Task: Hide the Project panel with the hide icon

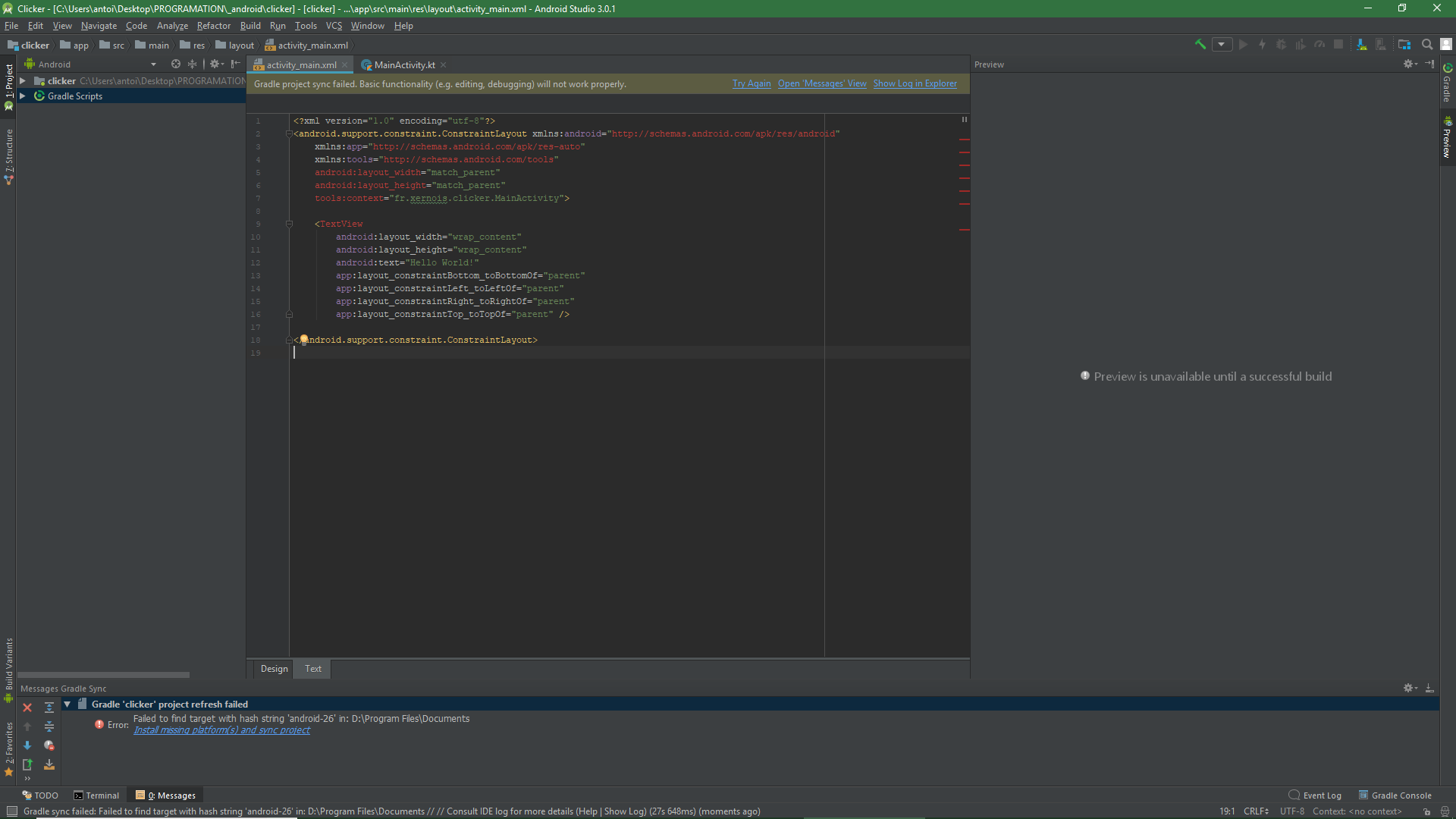Action: click(236, 64)
